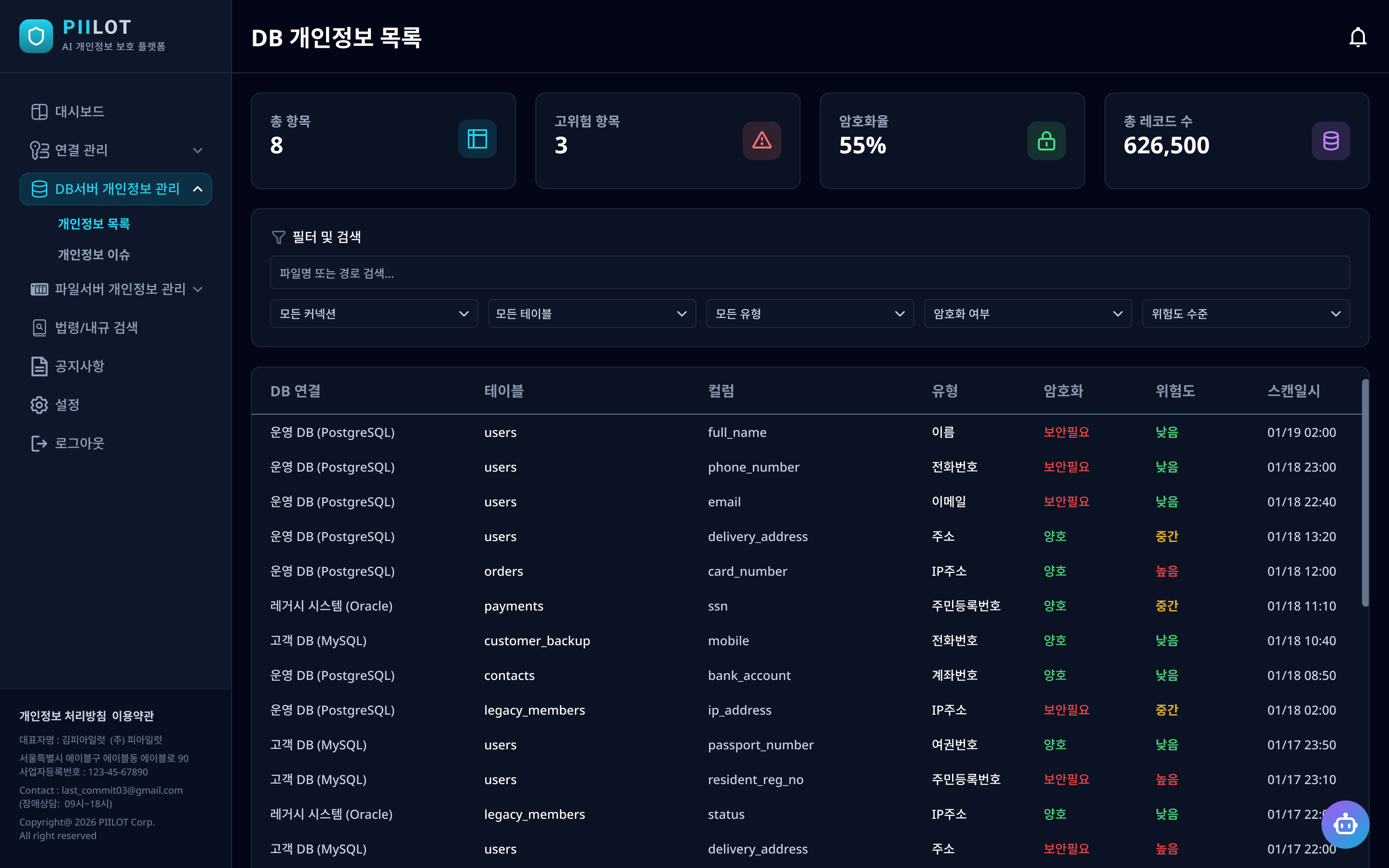Click the 컬럼 column header
This screenshot has height=868, width=1389.
click(x=721, y=391)
